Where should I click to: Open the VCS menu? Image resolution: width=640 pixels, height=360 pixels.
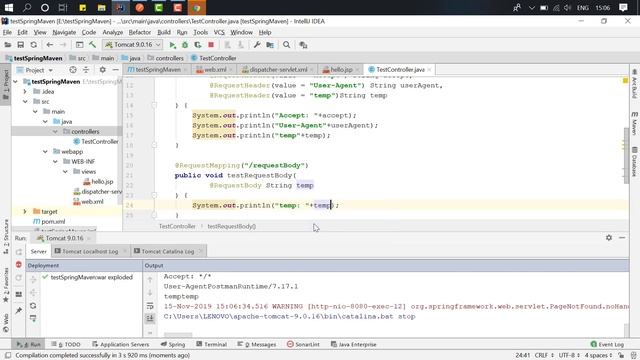219,32
